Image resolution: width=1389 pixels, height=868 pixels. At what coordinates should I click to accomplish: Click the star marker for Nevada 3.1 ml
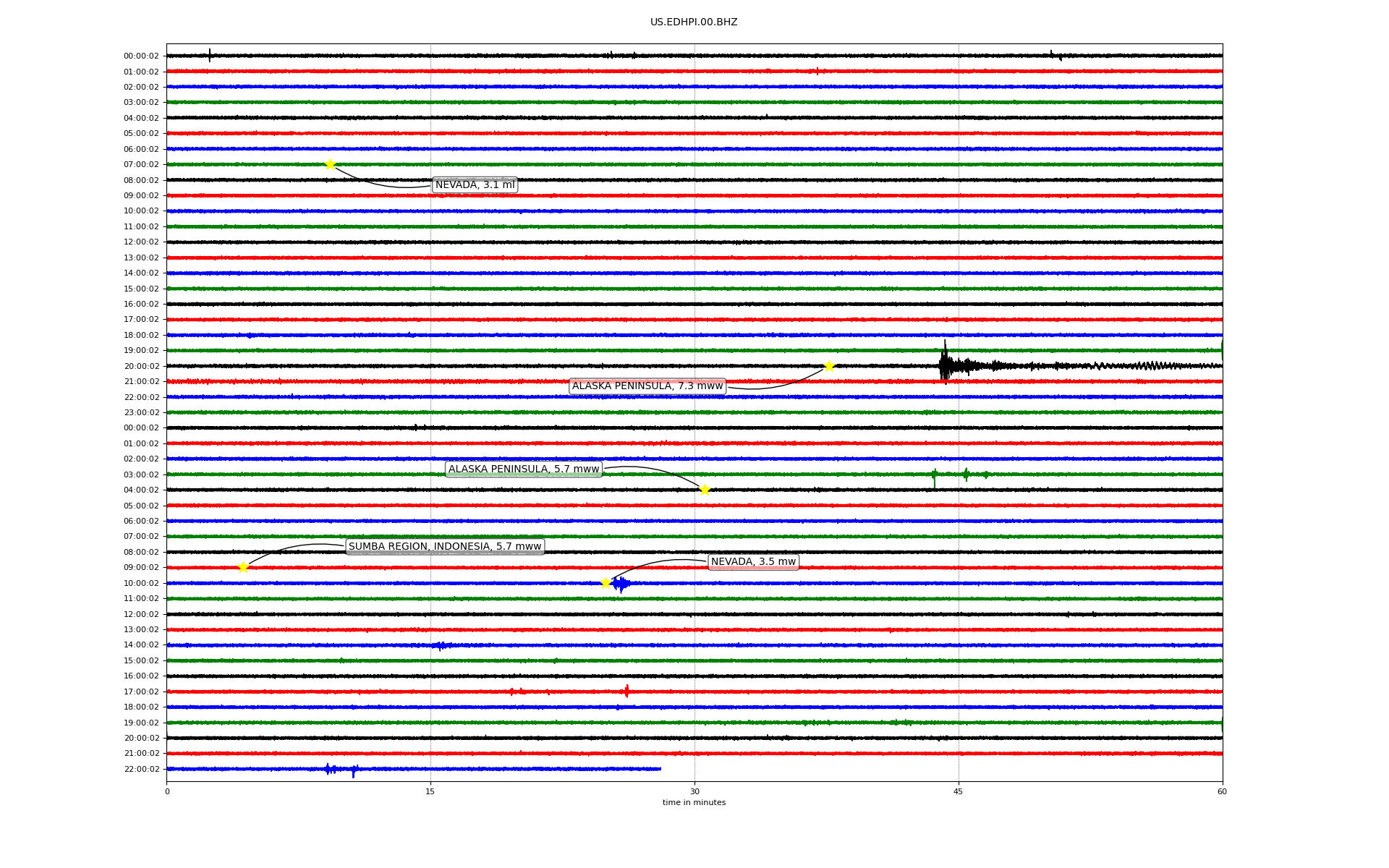pyautogui.click(x=330, y=164)
